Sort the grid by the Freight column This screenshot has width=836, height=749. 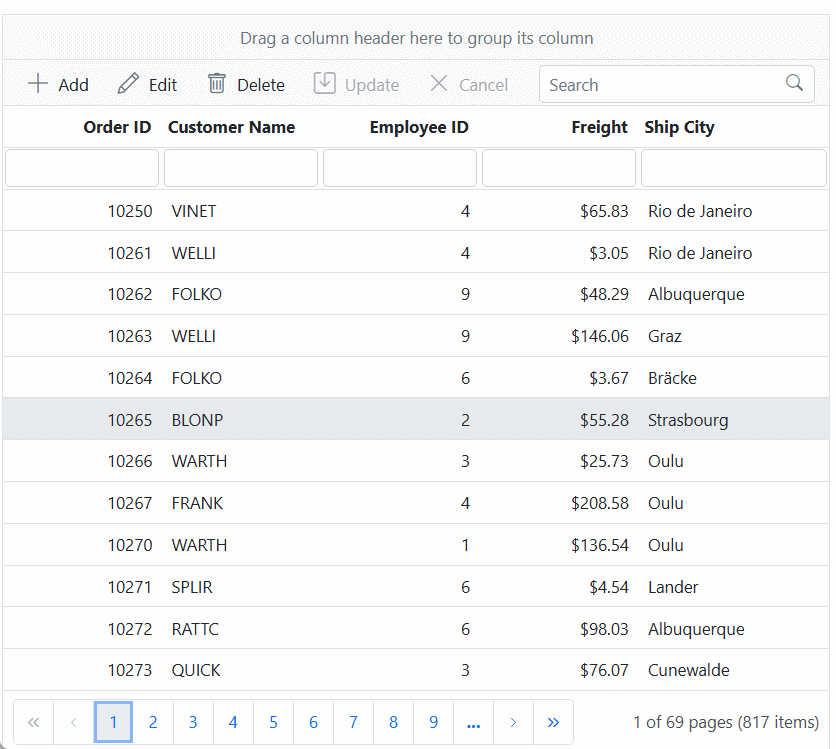point(599,127)
